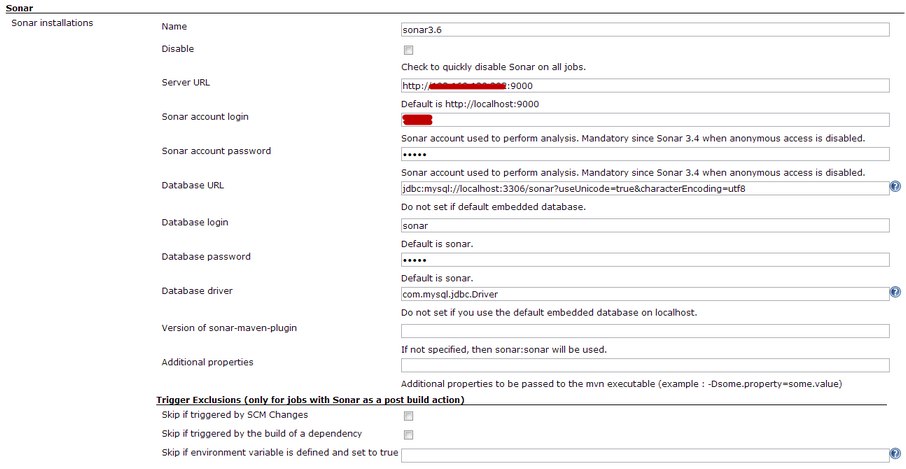Image resolution: width=906 pixels, height=469 pixels.
Task: Click the Database login field with sonar
Action: click(x=645, y=225)
